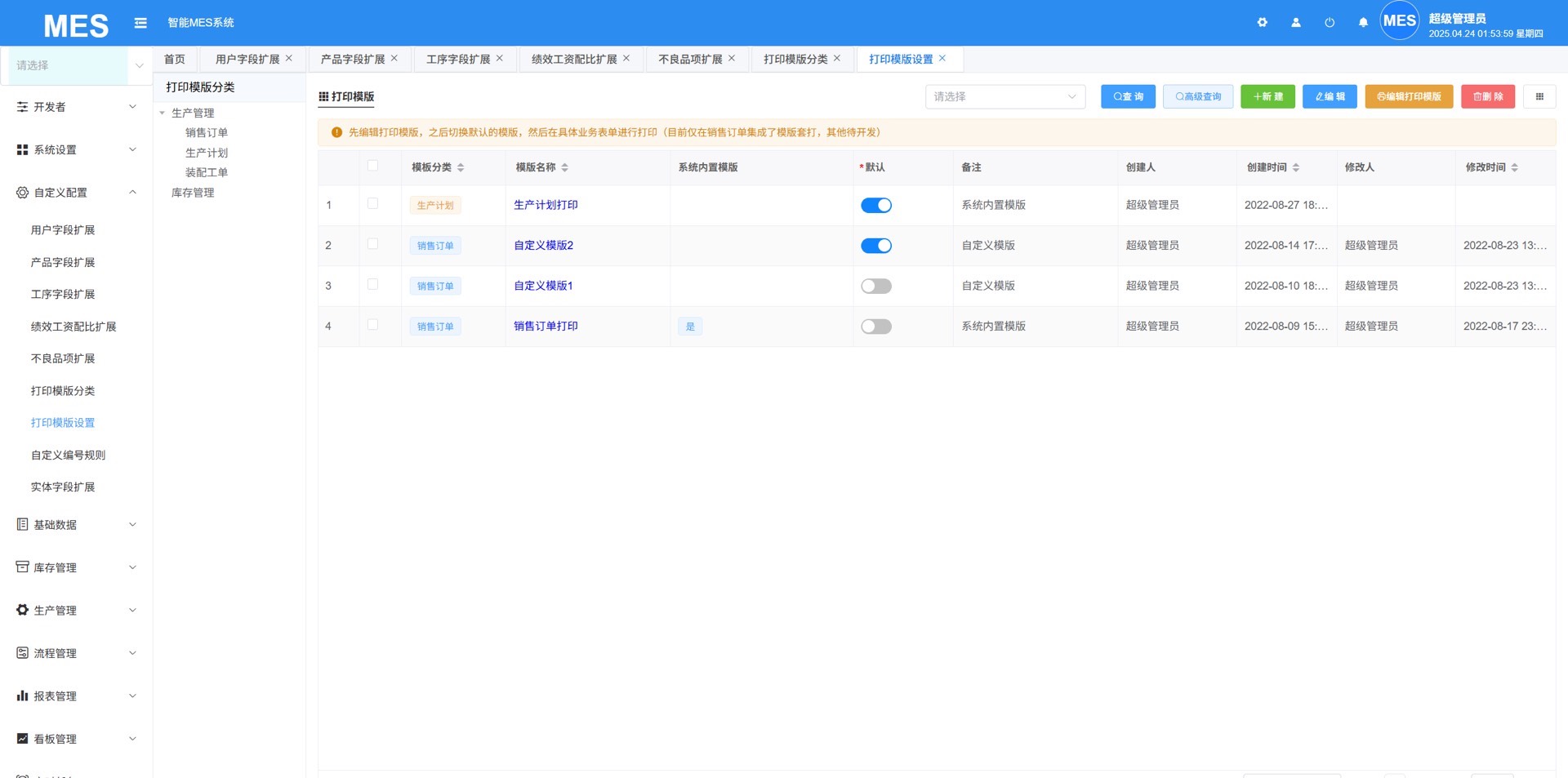Click the green 新建 button
The image size is (1568, 778).
pos(1267,96)
